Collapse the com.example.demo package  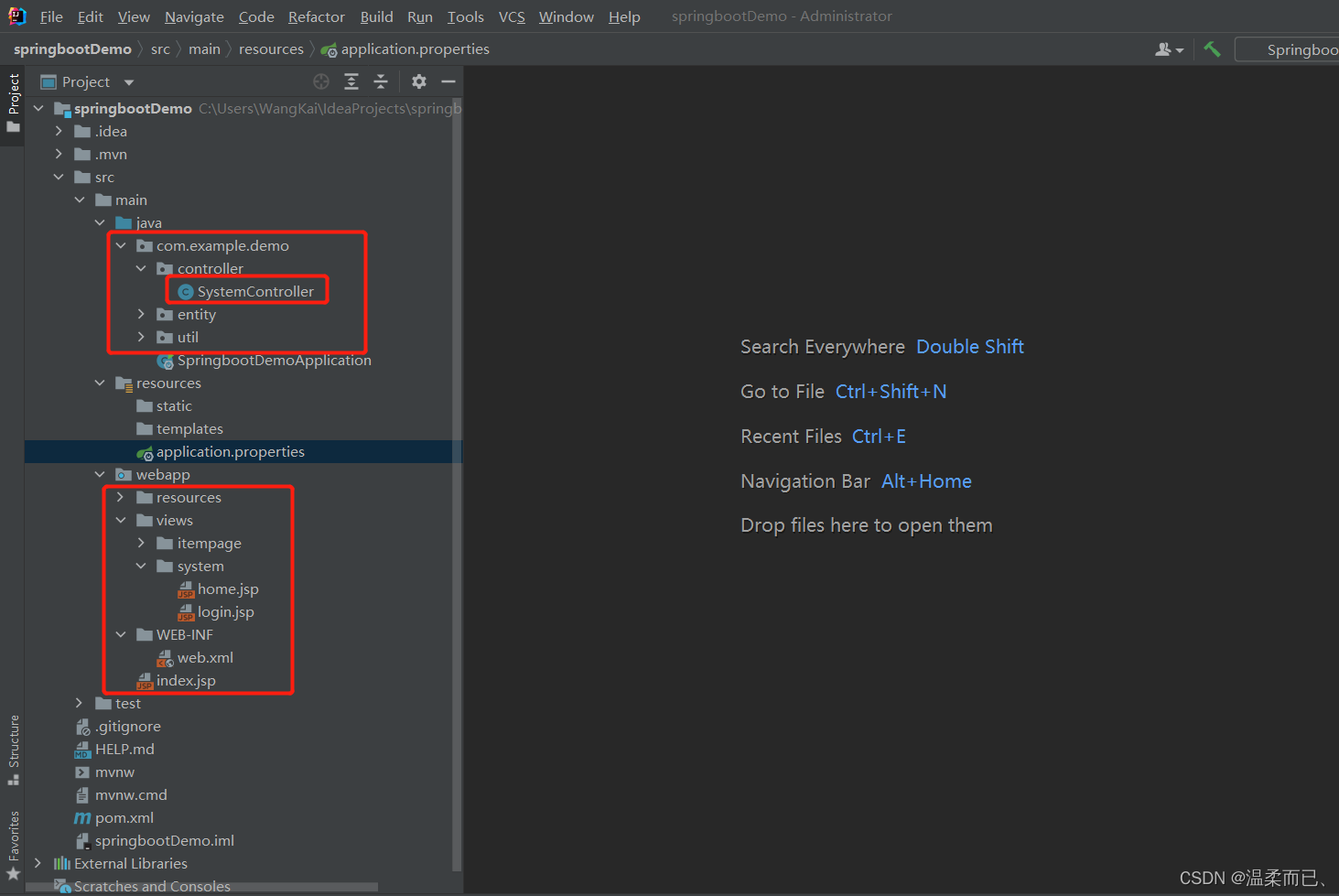click(x=121, y=245)
